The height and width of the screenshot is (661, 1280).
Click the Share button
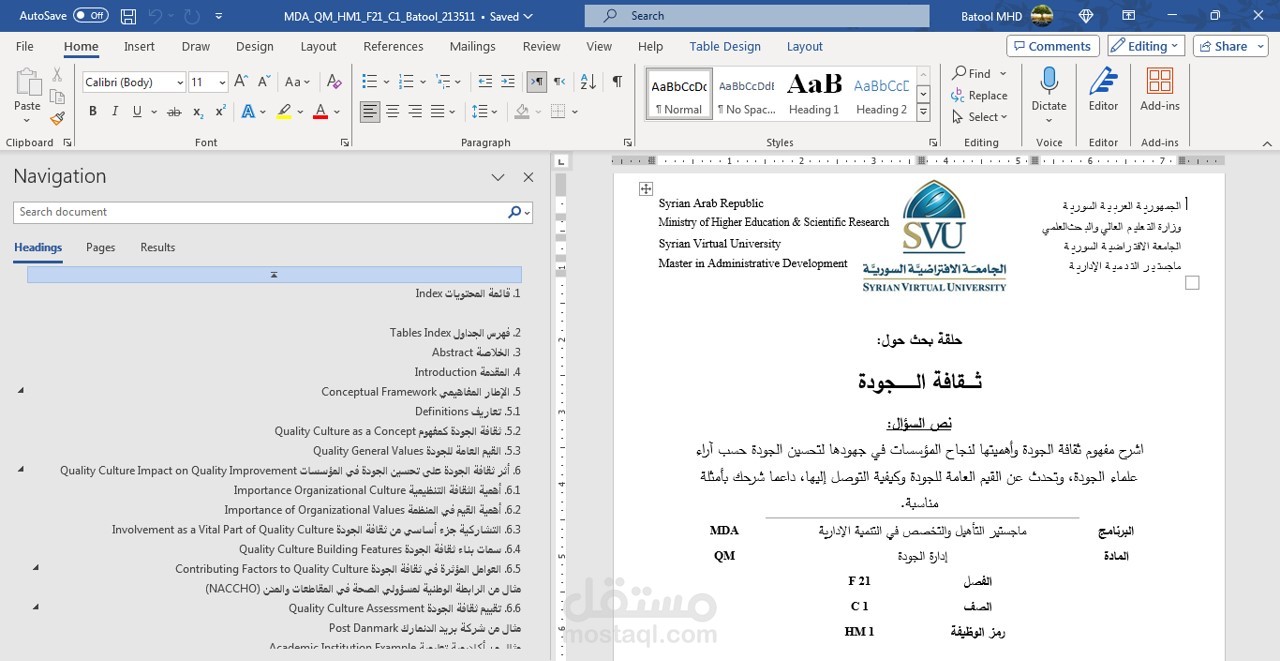[x=1231, y=46]
